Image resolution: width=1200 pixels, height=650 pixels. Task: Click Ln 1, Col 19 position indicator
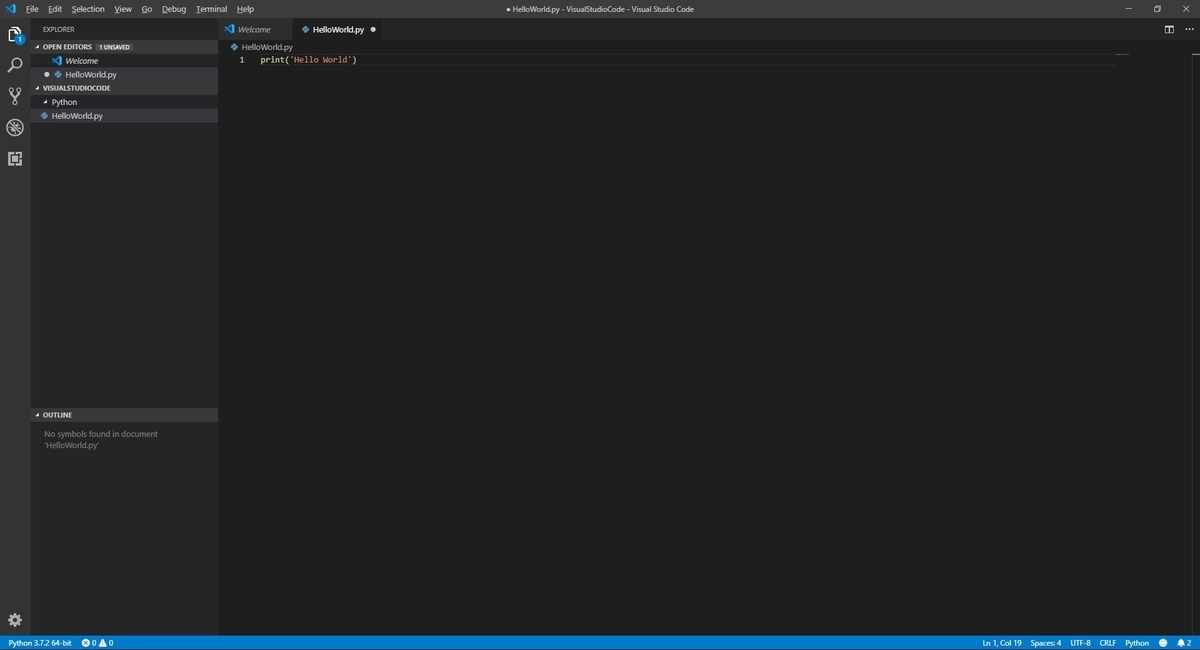tap(1002, 643)
